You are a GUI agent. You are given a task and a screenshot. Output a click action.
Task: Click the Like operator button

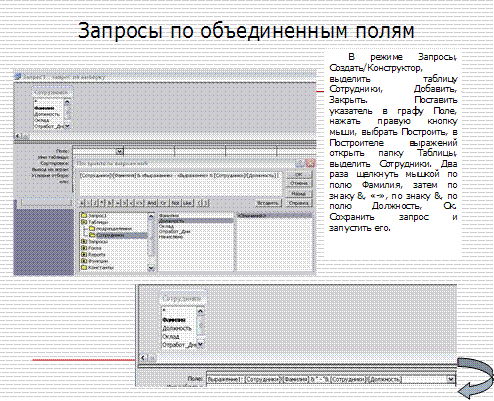[187, 203]
